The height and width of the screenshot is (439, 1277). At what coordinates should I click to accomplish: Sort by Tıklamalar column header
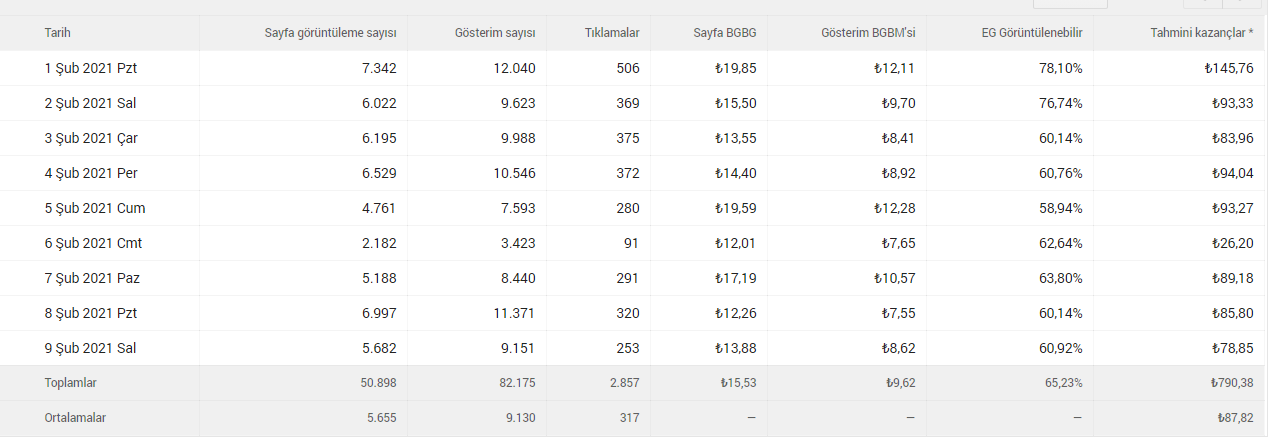612,33
